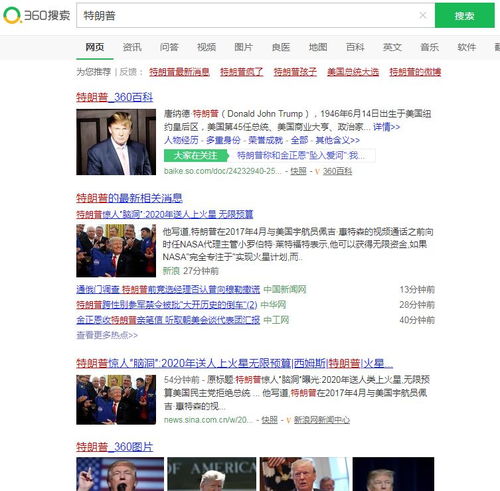500x491 pixels.
Task: Go to the 良医 tab
Action: [x=281, y=47]
